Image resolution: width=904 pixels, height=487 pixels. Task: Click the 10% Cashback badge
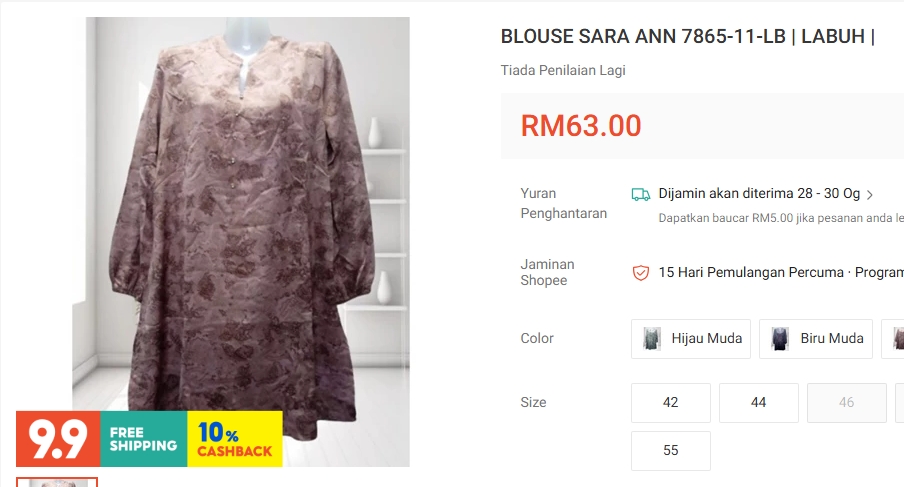(x=235, y=439)
